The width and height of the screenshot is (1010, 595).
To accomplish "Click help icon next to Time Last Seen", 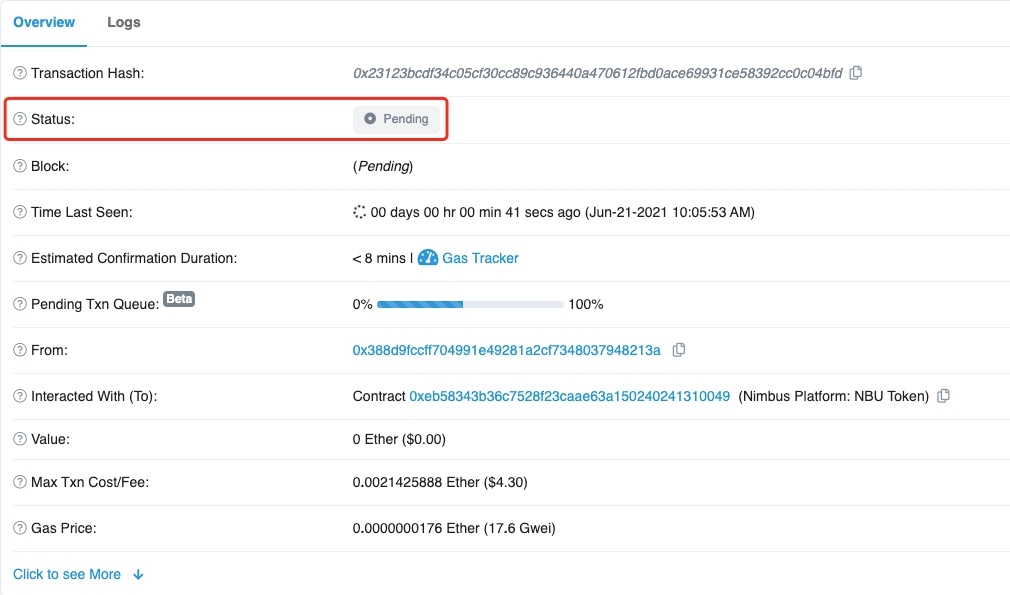I will click(x=20, y=212).
